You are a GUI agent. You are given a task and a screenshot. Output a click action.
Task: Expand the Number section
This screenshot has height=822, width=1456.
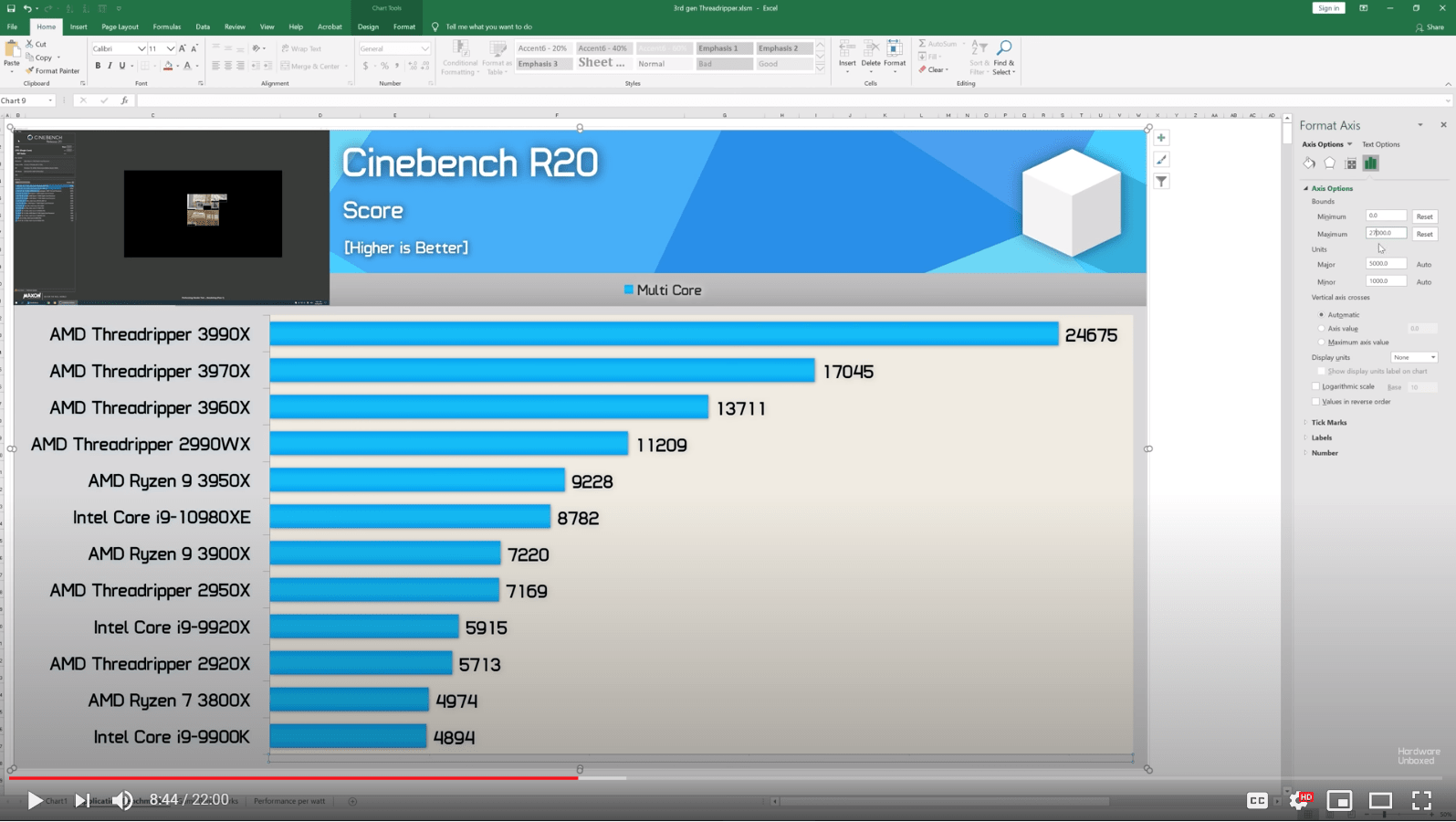click(1324, 453)
